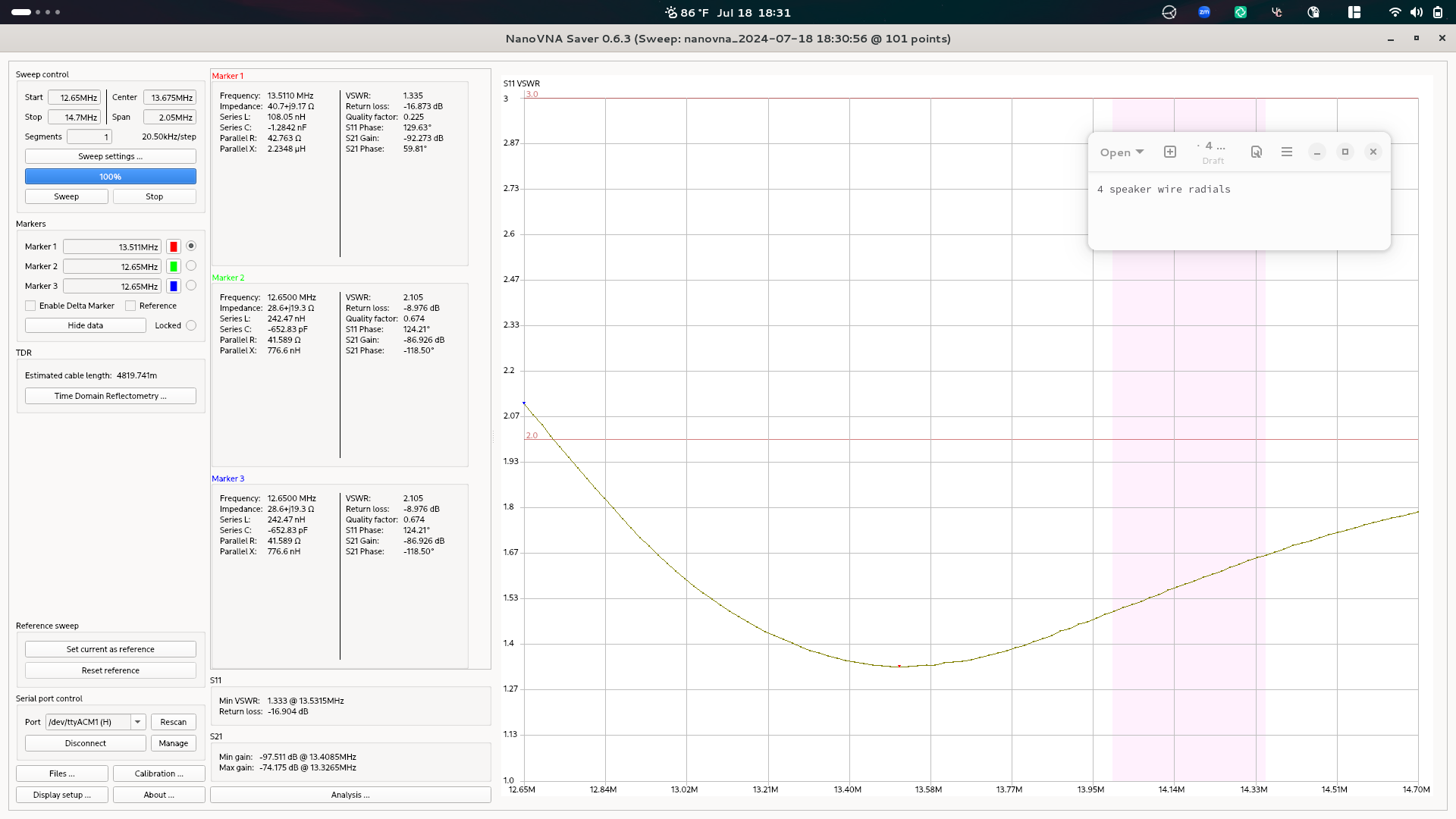1456x819 pixels.
Task: Open the tiling layout tray icon
Action: tap(1354, 12)
